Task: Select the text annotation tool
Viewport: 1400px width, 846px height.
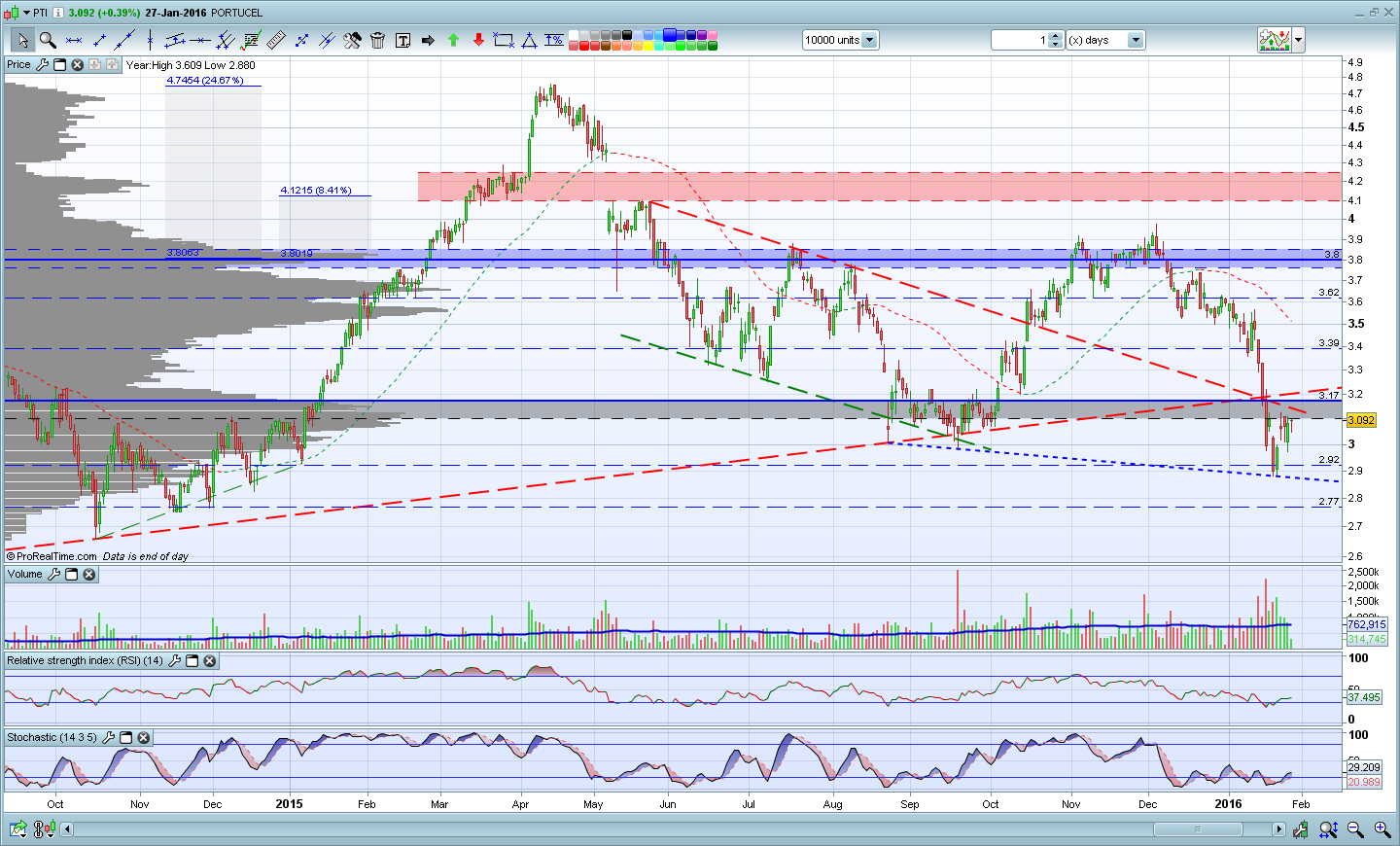Action: pos(402,40)
